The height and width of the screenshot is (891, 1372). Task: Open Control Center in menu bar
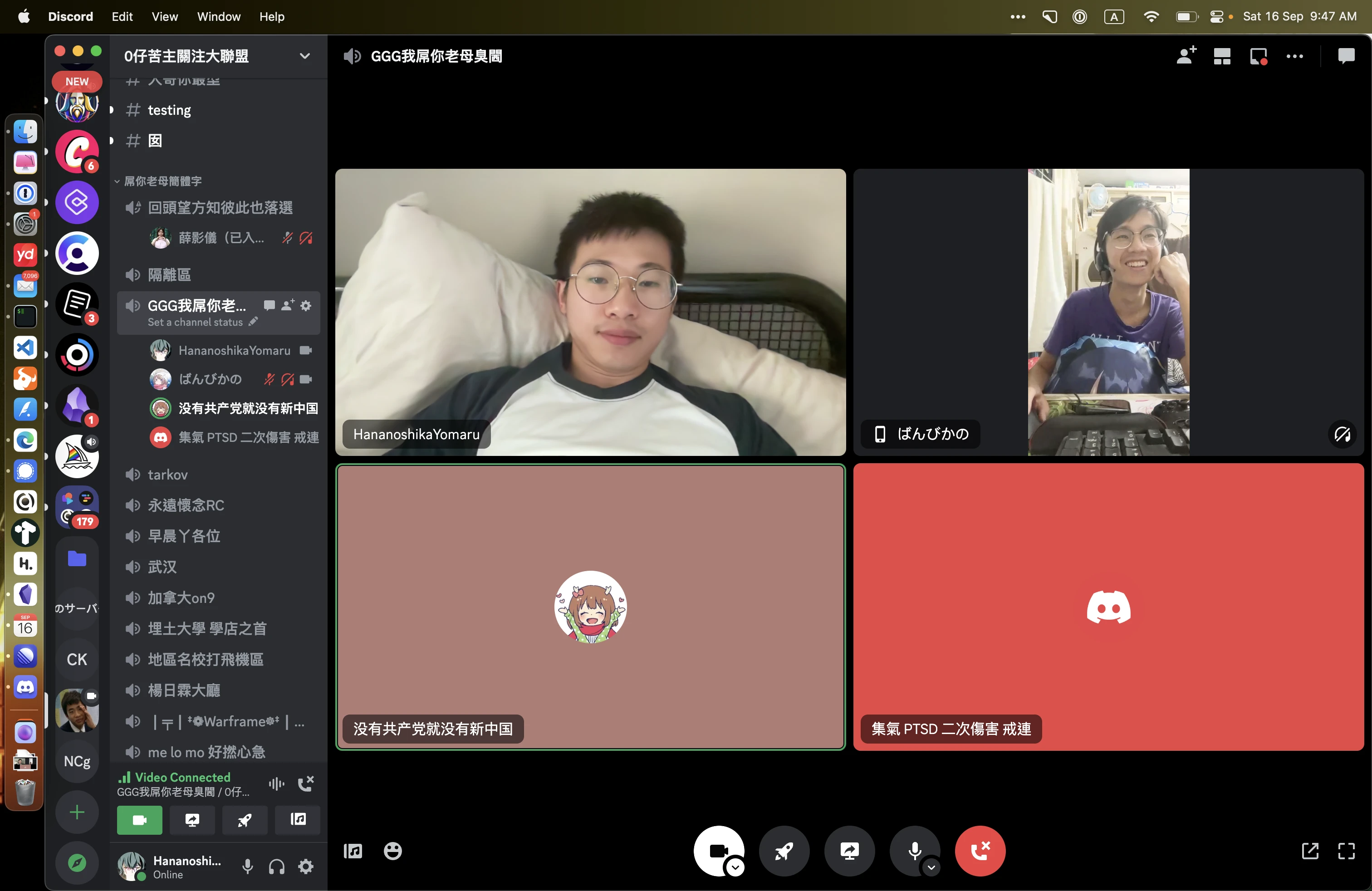[x=1216, y=16]
